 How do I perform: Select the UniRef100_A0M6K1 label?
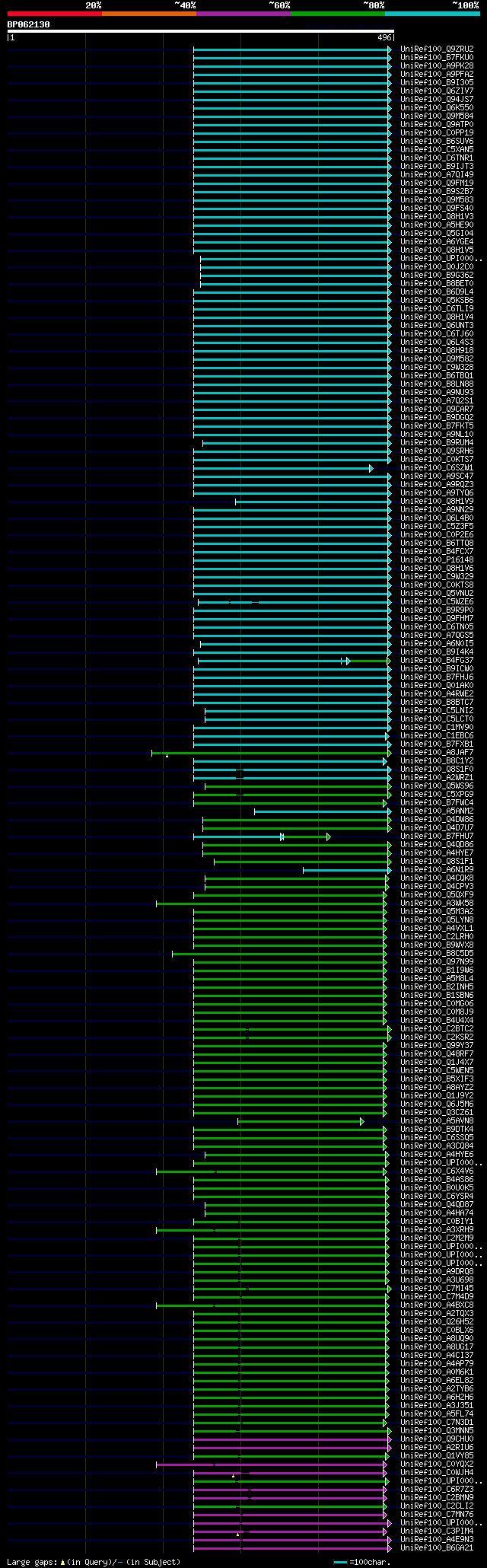point(437,1372)
